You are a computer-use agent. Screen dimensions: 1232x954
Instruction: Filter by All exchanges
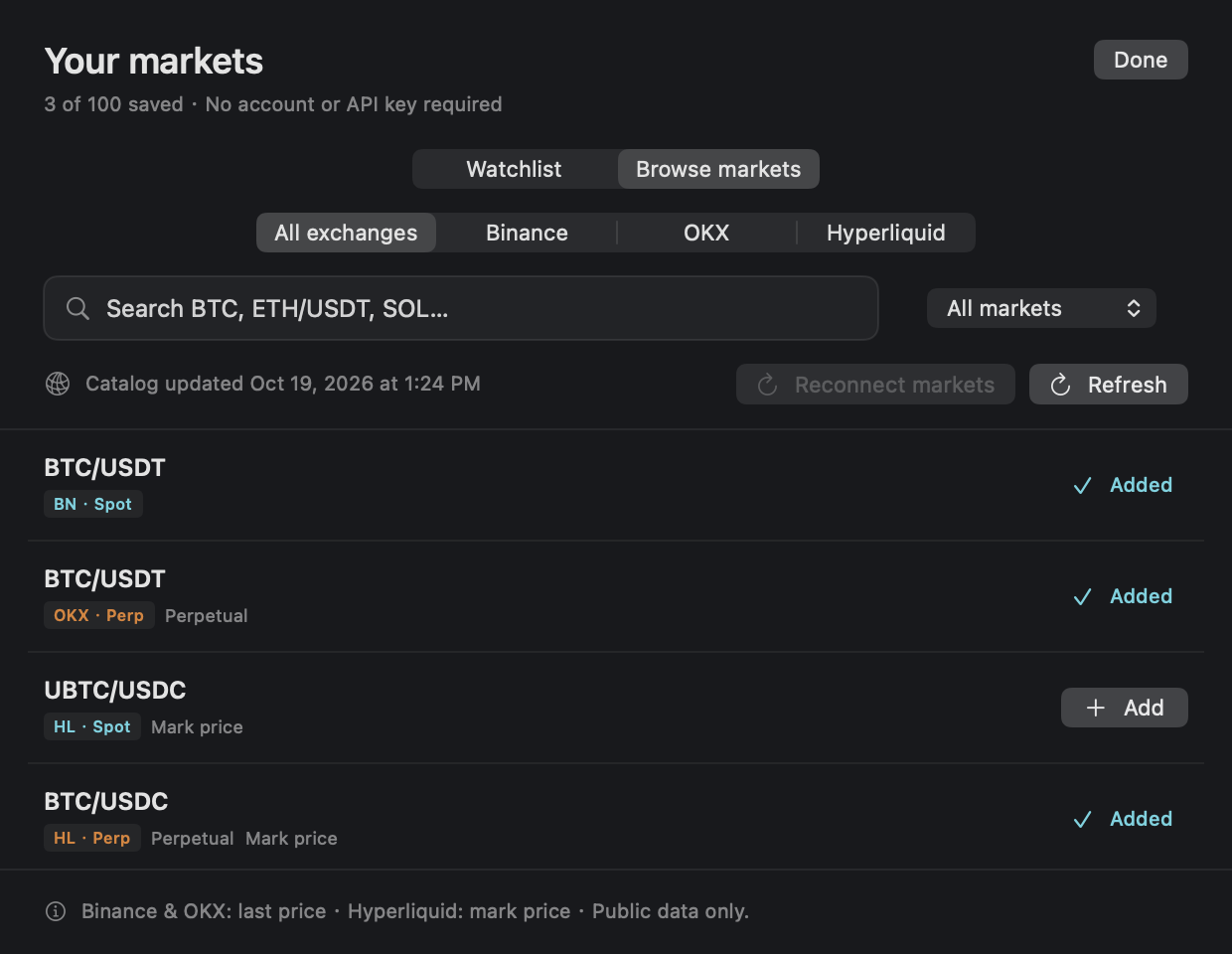click(346, 233)
